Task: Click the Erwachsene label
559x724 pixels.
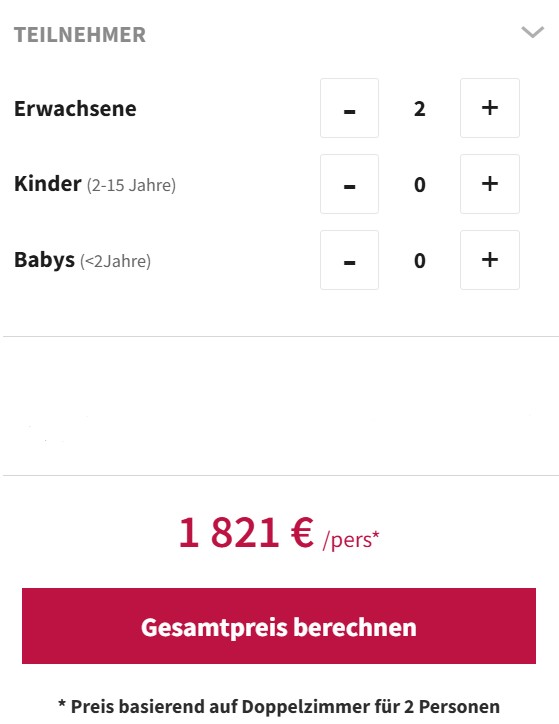Action: click(x=75, y=109)
